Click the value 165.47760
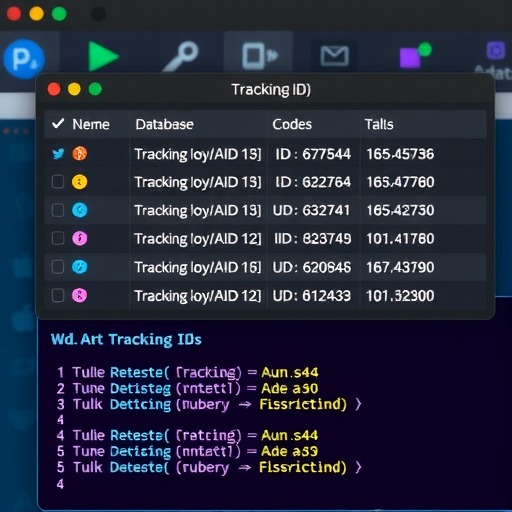Screen dimensions: 512x512 400,182
